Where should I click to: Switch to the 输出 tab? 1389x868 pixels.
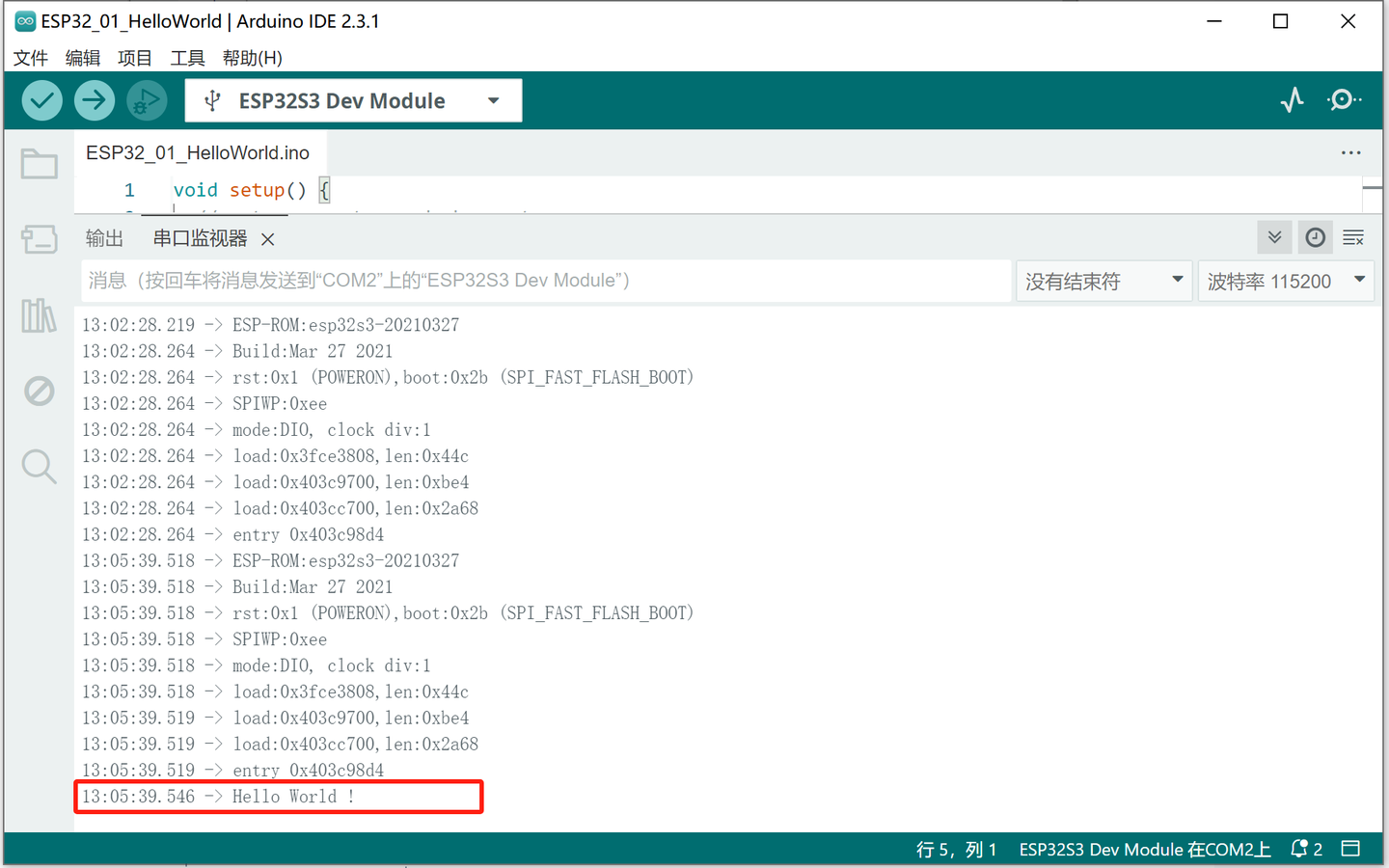click(x=104, y=238)
